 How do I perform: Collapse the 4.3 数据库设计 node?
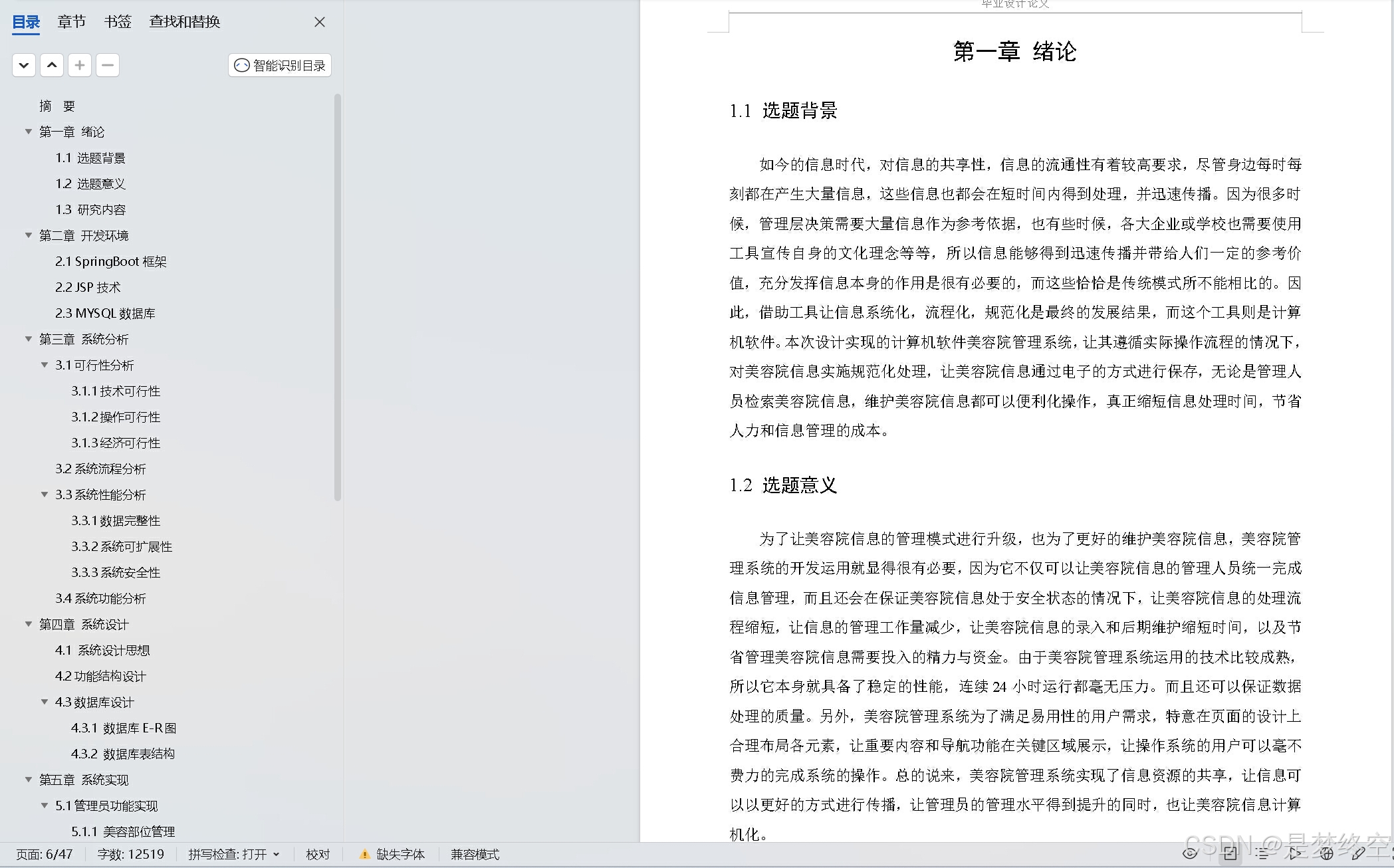pyautogui.click(x=45, y=702)
